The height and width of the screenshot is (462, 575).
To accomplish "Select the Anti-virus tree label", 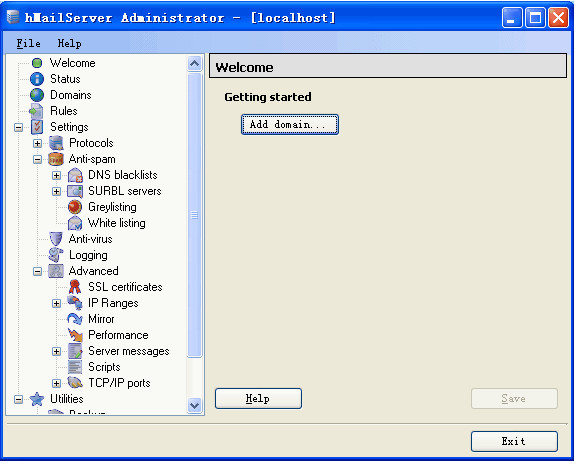I will click(91, 239).
